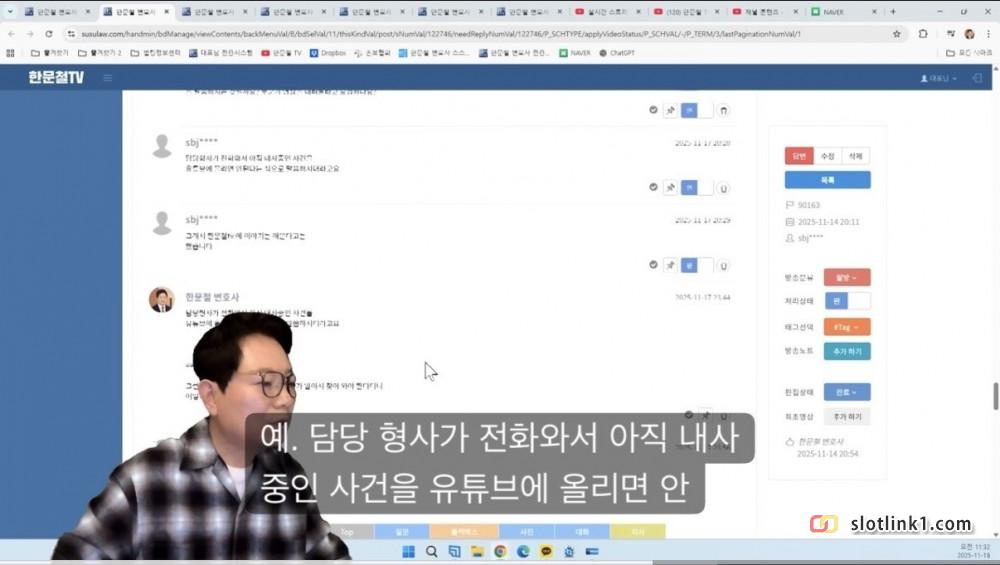The width and height of the screenshot is (1000, 565).
Task: Click the check-circle icon of the topmost comment
Action: click(x=653, y=110)
